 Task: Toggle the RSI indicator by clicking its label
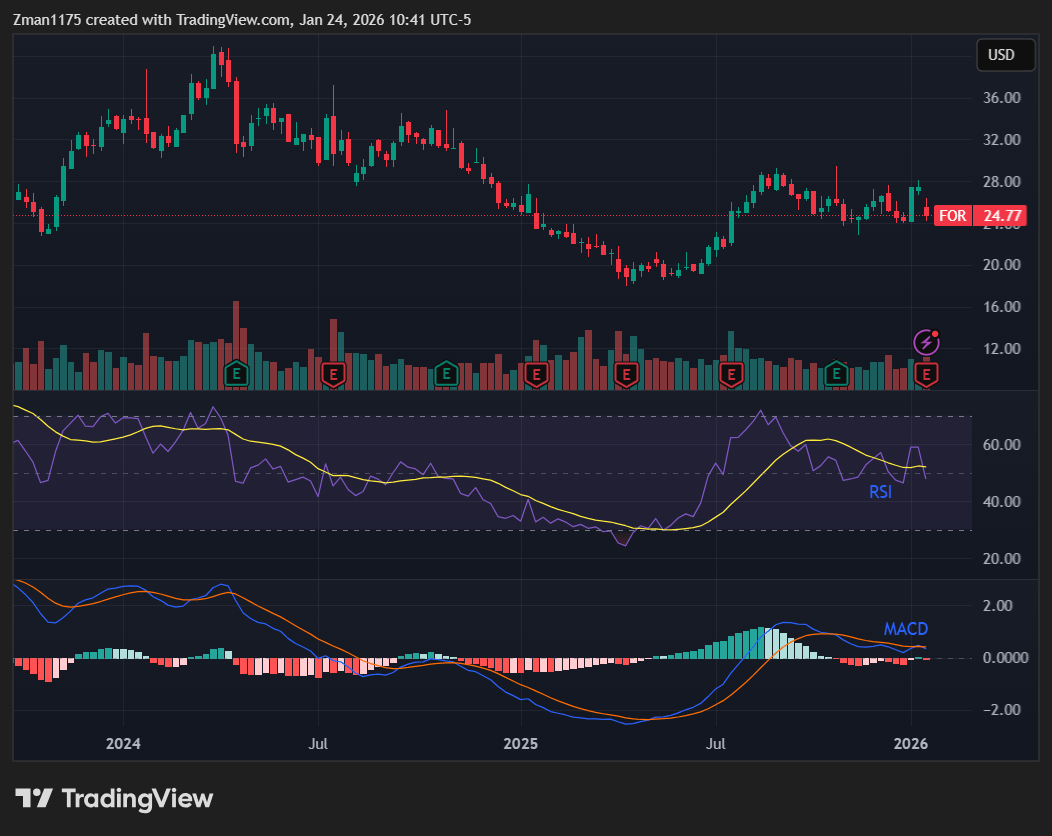(880, 491)
